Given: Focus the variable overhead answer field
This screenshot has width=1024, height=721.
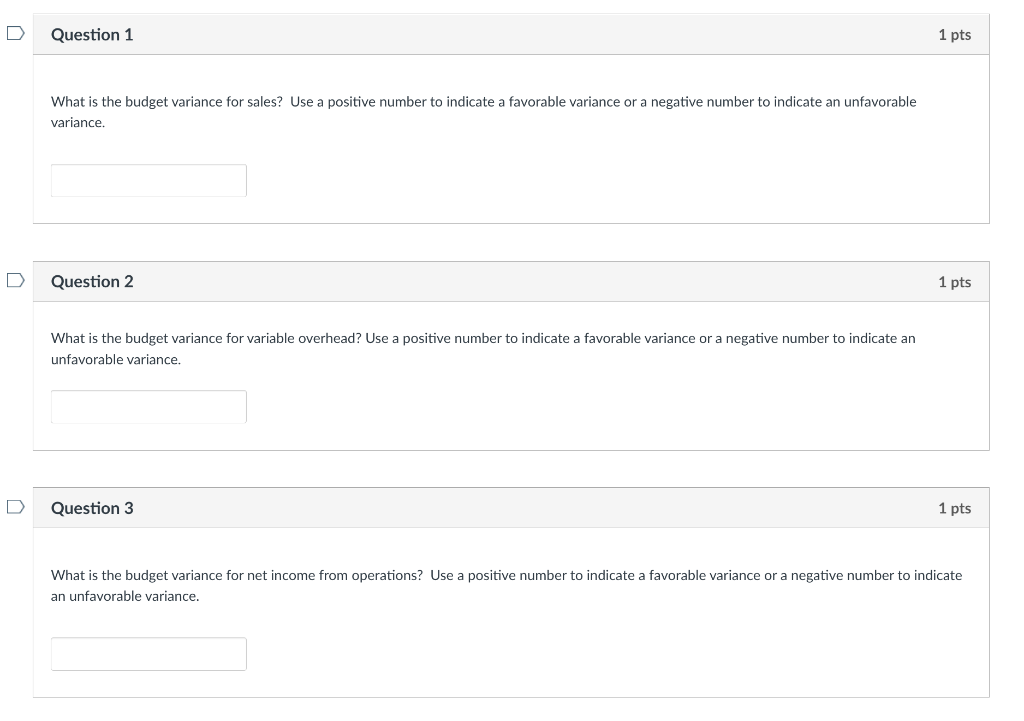Looking at the screenshot, I should click(x=149, y=406).
